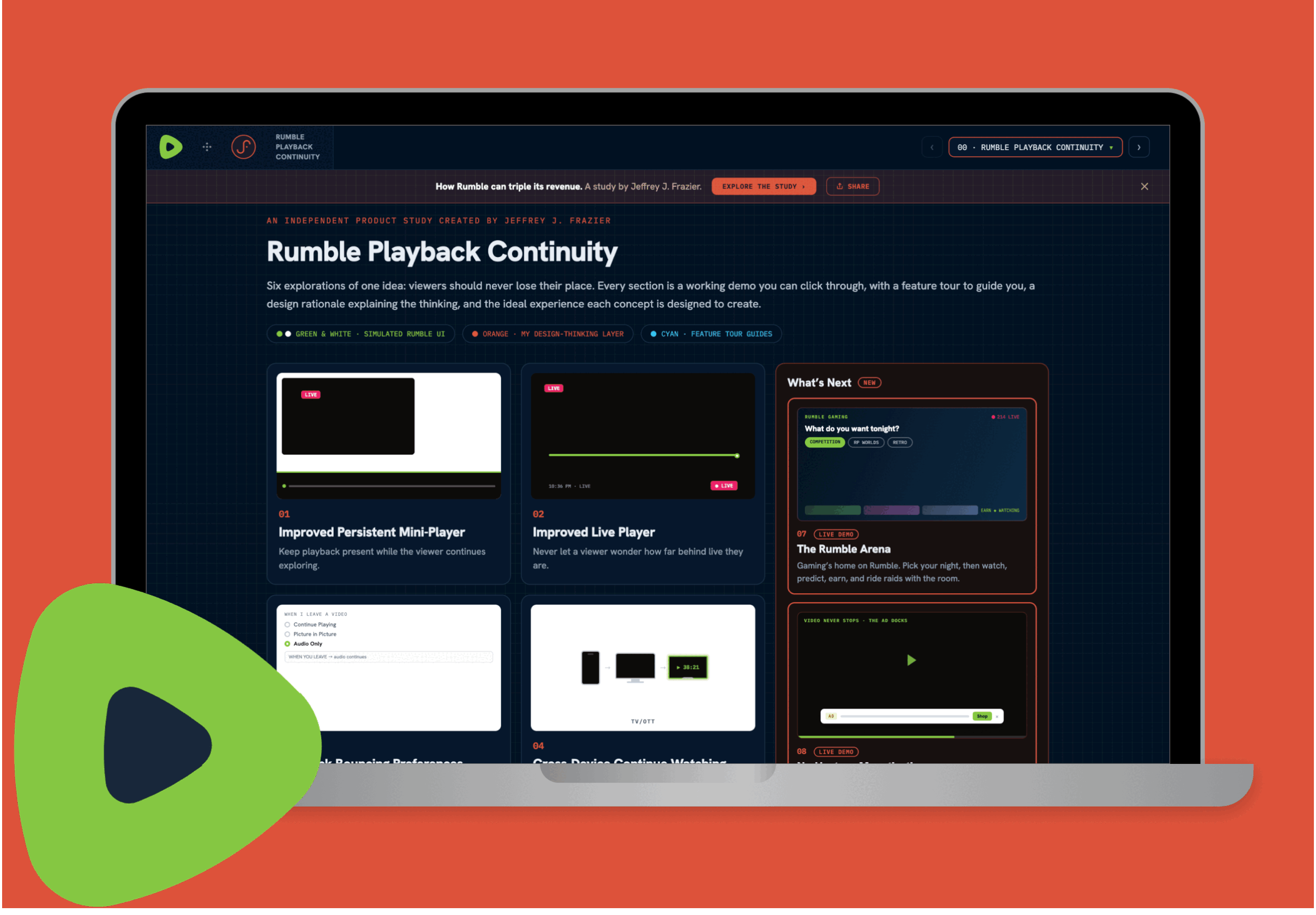Open the orange circular monogram logo
The image size is (1316, 915).
click(244, 147)
